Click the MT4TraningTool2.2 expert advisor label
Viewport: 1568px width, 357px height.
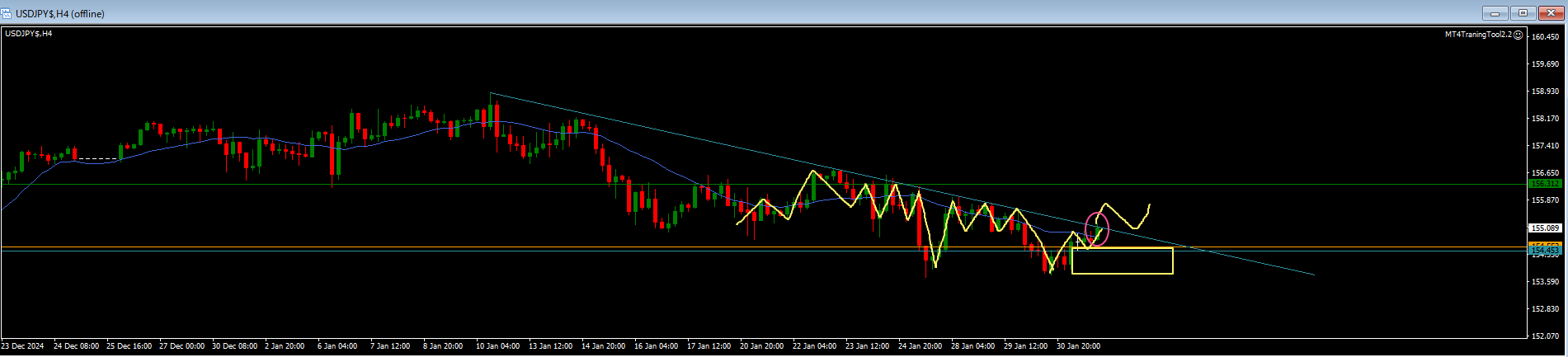click(1478, 35)
